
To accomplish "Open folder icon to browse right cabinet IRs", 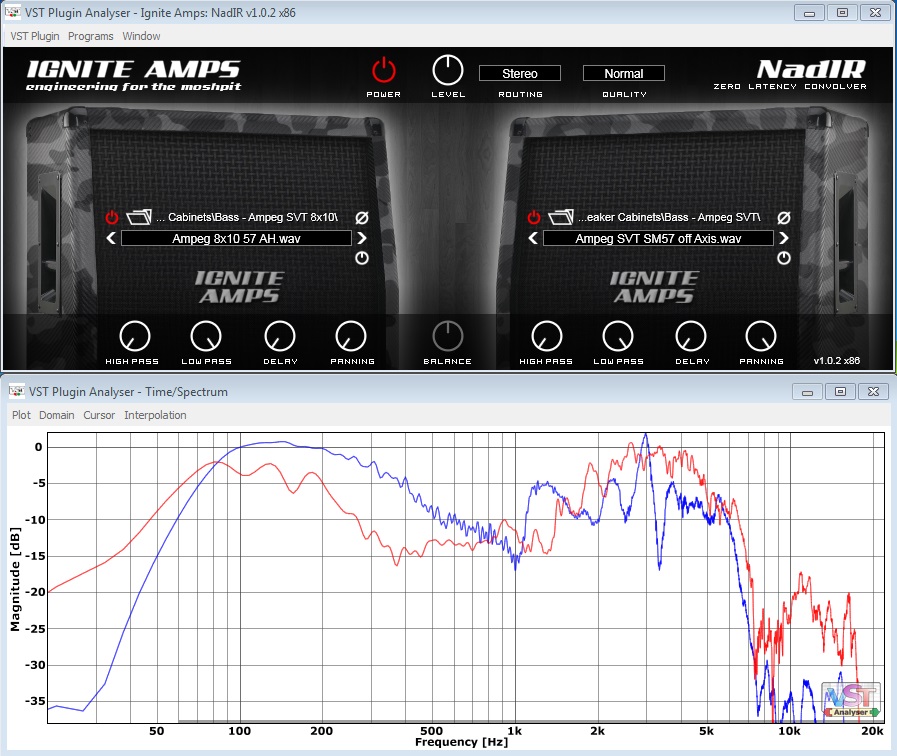I will (559, 216).
